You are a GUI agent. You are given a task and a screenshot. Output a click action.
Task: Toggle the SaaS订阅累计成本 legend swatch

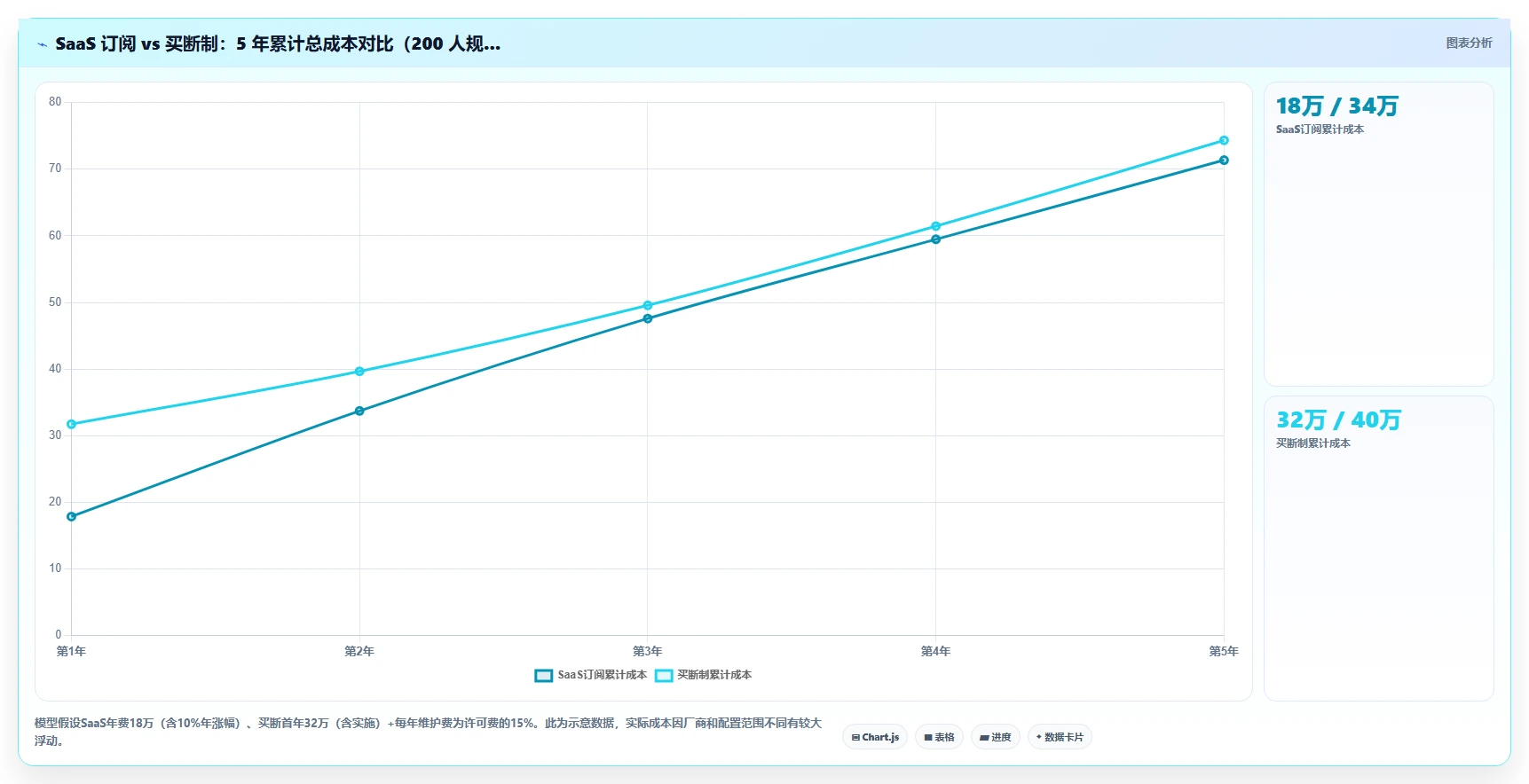point(543,676)
